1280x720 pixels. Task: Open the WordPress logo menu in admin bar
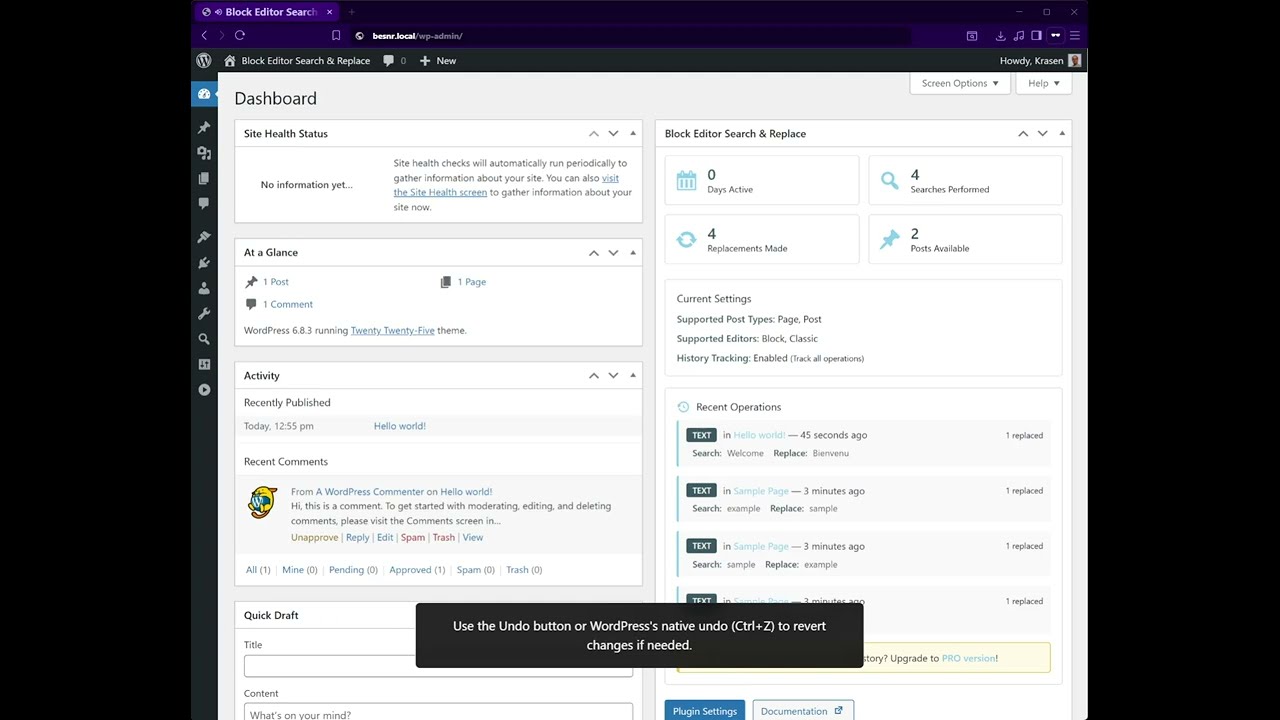(x=204, y=61)
